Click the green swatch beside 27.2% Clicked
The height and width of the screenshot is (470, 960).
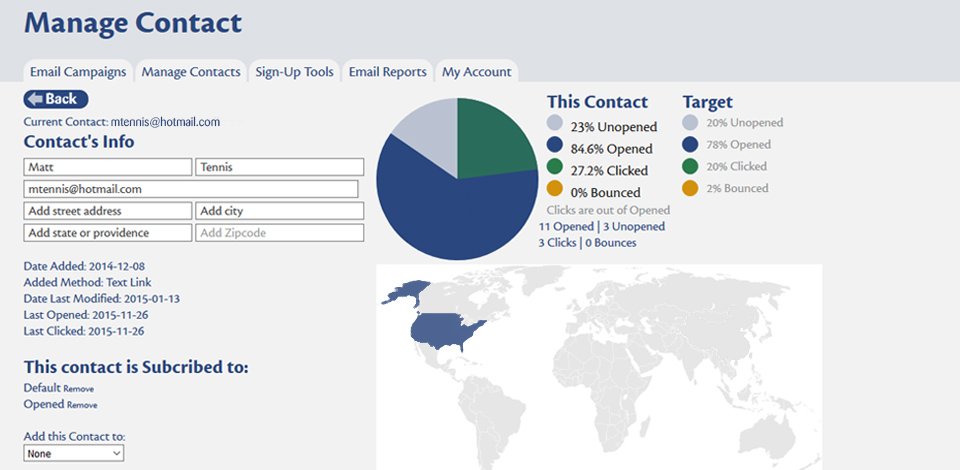coord(555,166)
